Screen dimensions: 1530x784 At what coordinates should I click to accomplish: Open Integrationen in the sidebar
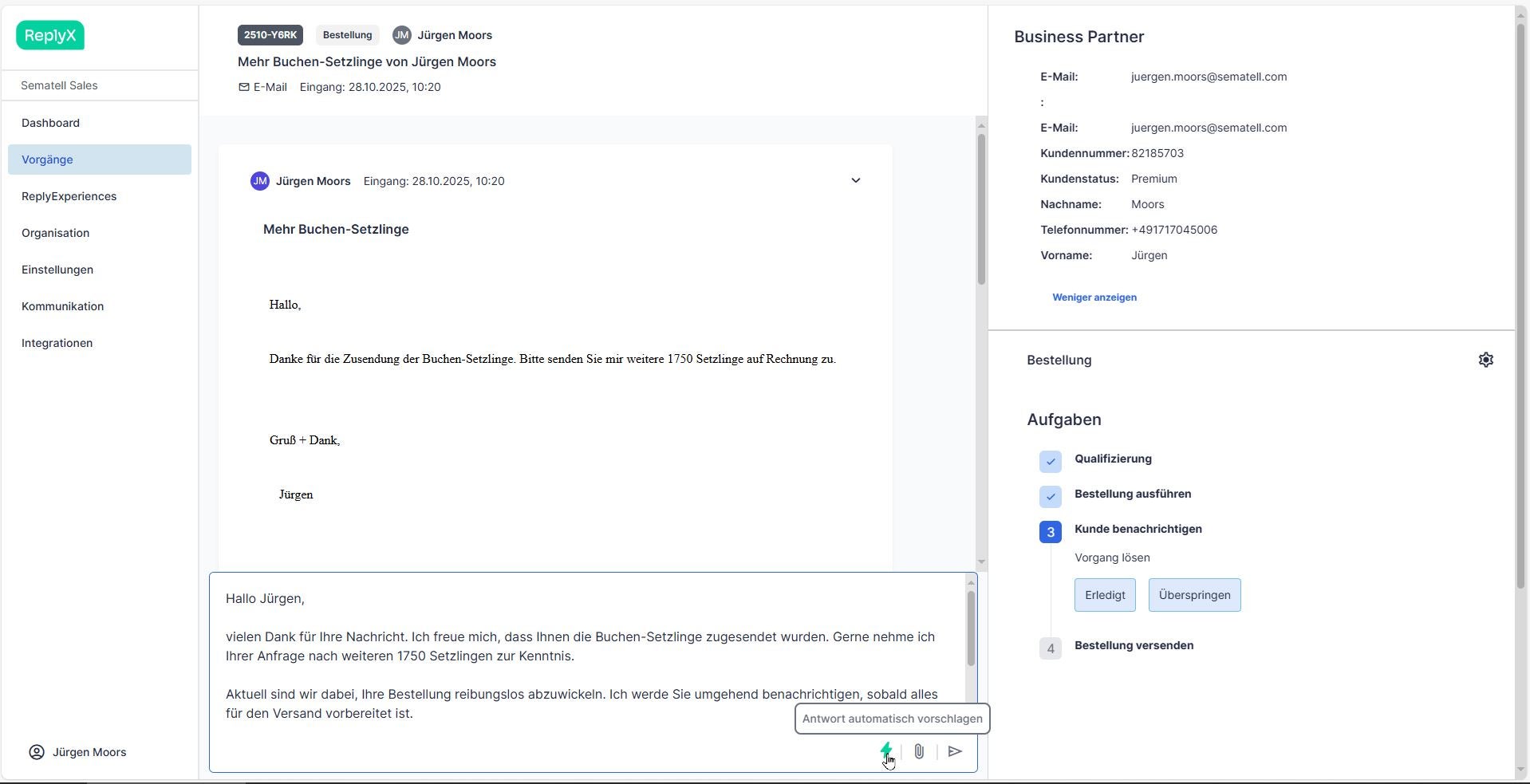pyautogui.click(x=100, y=343)
